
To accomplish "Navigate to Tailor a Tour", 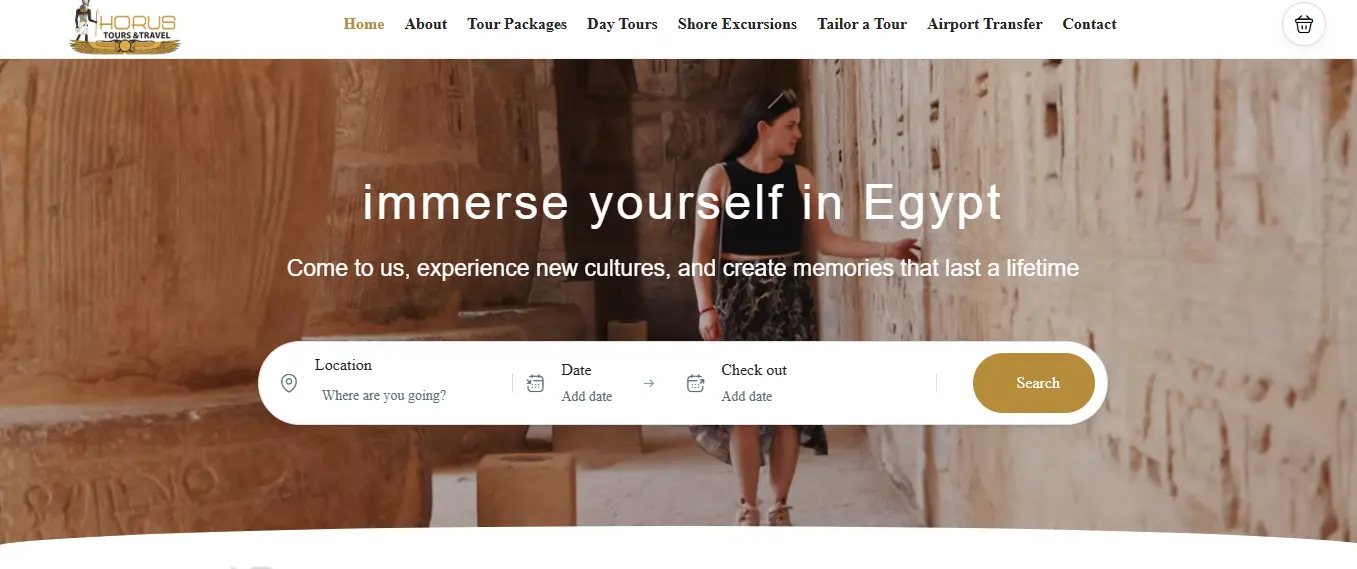I will [862, 24].
